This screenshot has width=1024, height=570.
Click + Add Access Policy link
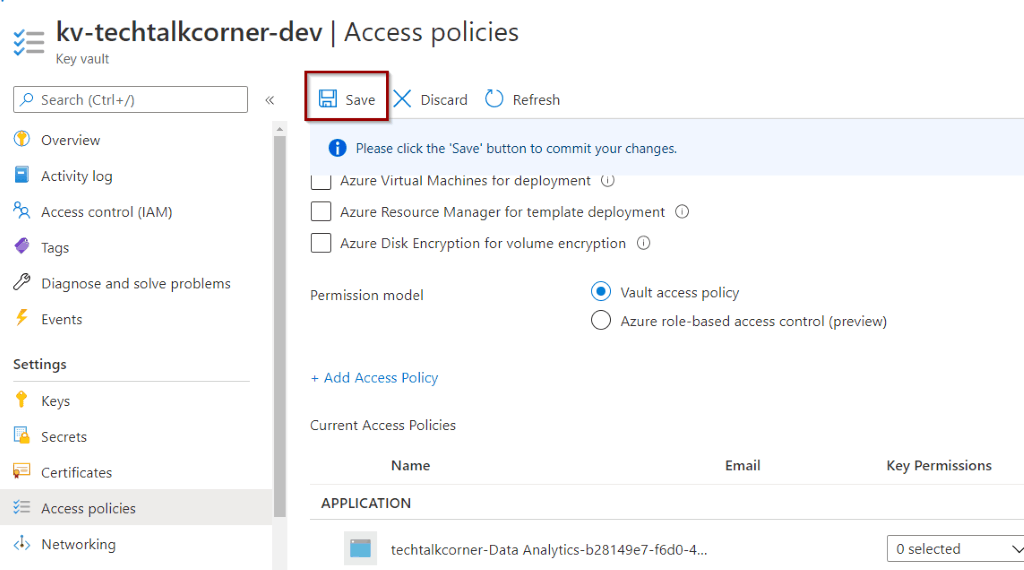tap(374, 377)
